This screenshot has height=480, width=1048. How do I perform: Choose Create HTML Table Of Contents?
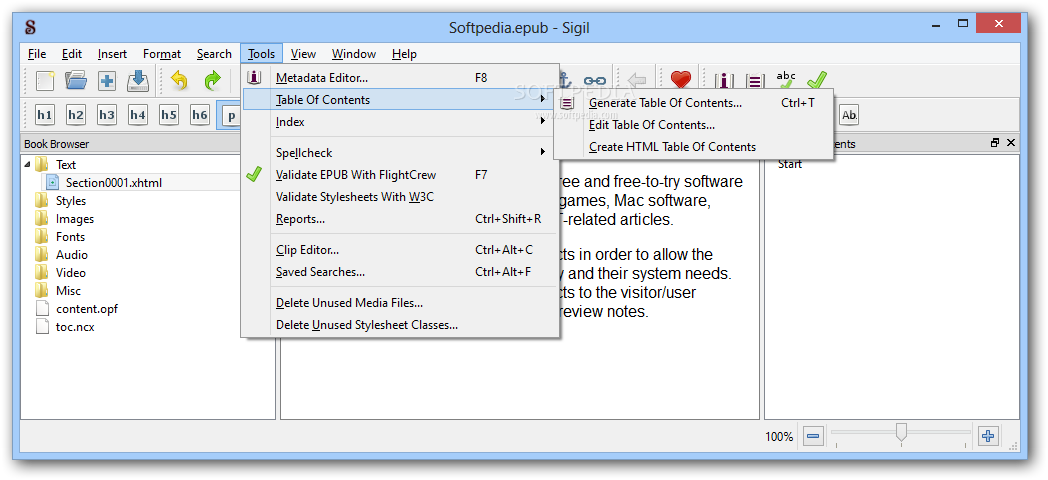coord(694,147)
